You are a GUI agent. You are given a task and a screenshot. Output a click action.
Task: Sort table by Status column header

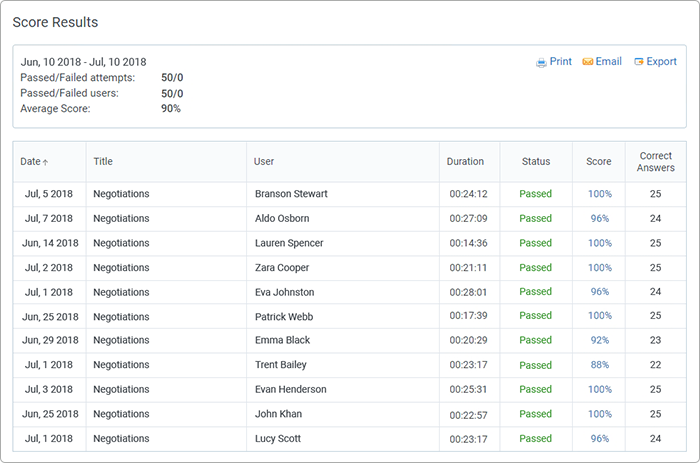[536, 161]
